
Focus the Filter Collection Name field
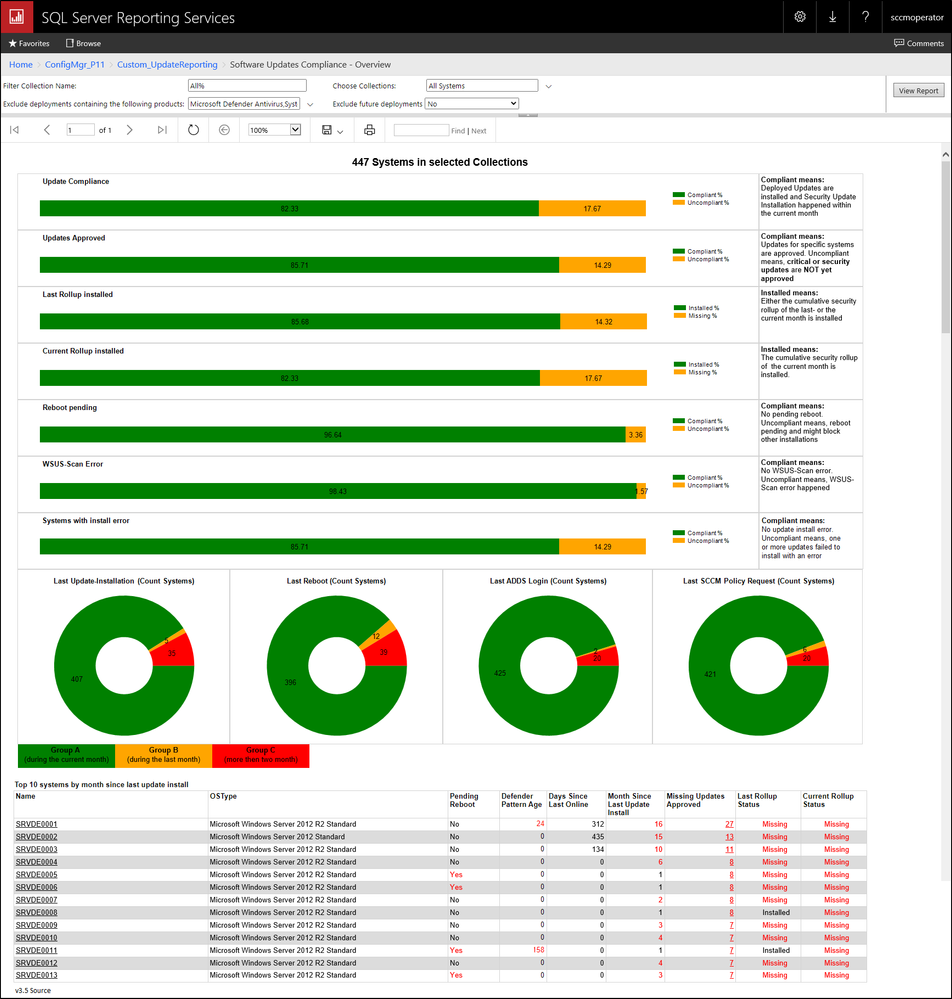coord(247,85)
